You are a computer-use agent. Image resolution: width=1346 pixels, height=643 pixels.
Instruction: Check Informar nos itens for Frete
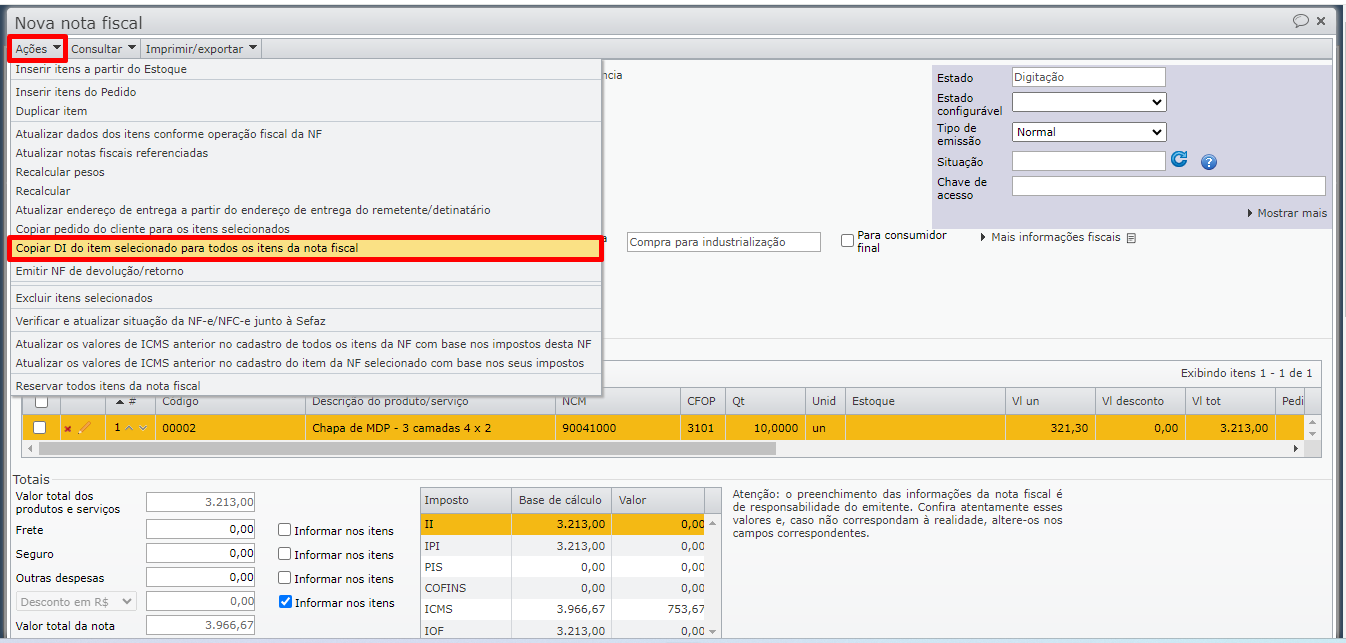[x=285, y=531]
